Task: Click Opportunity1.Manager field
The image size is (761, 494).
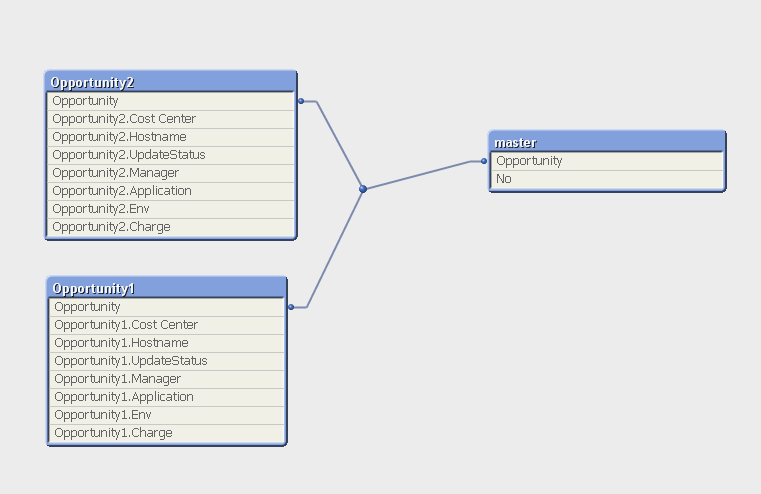Action: pyautogui.click(x=167, y=379)
